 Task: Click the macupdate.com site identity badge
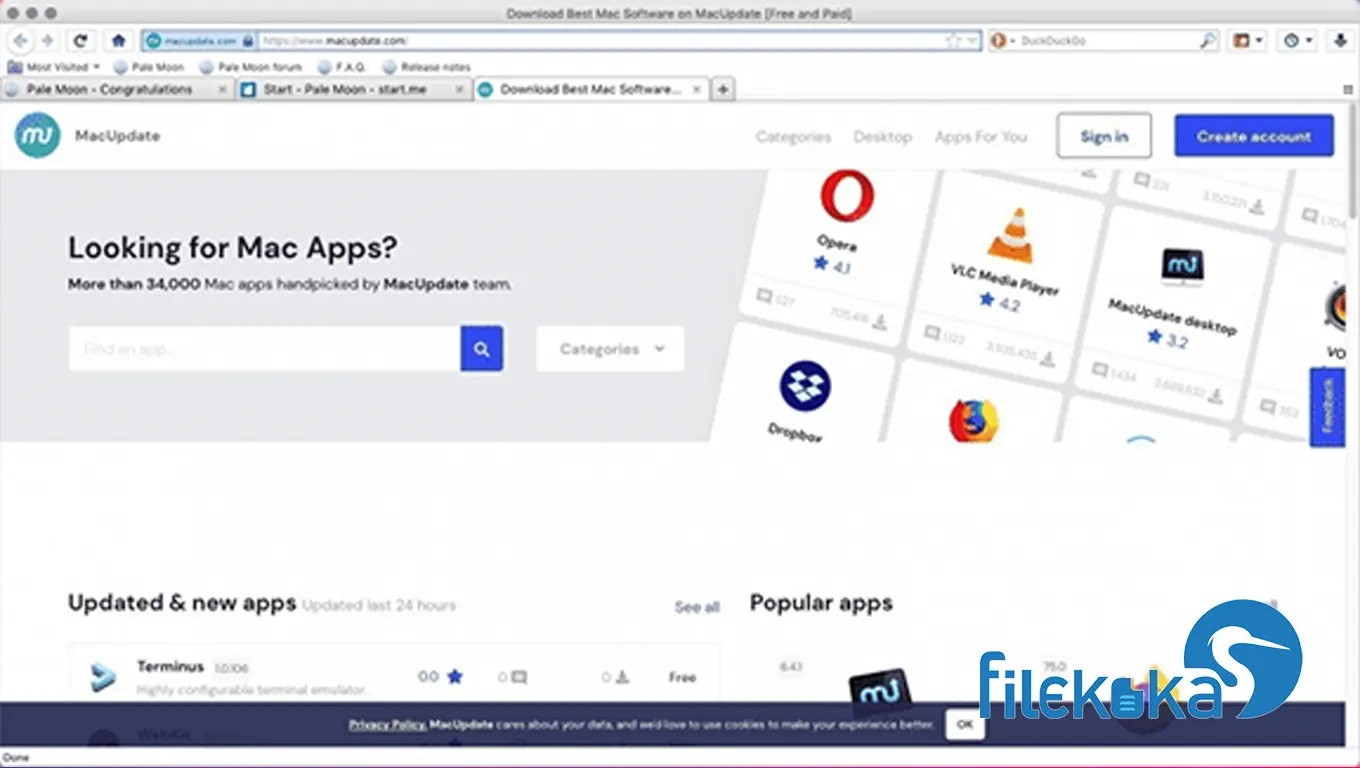(198, 41)
